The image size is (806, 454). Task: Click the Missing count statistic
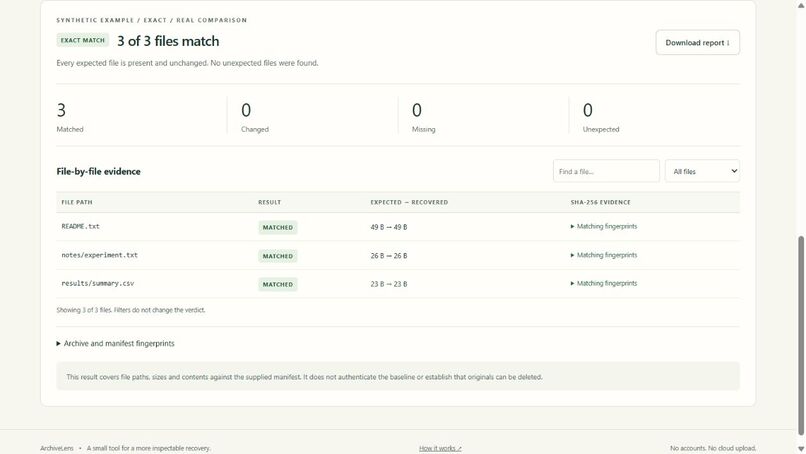(424, 117)
